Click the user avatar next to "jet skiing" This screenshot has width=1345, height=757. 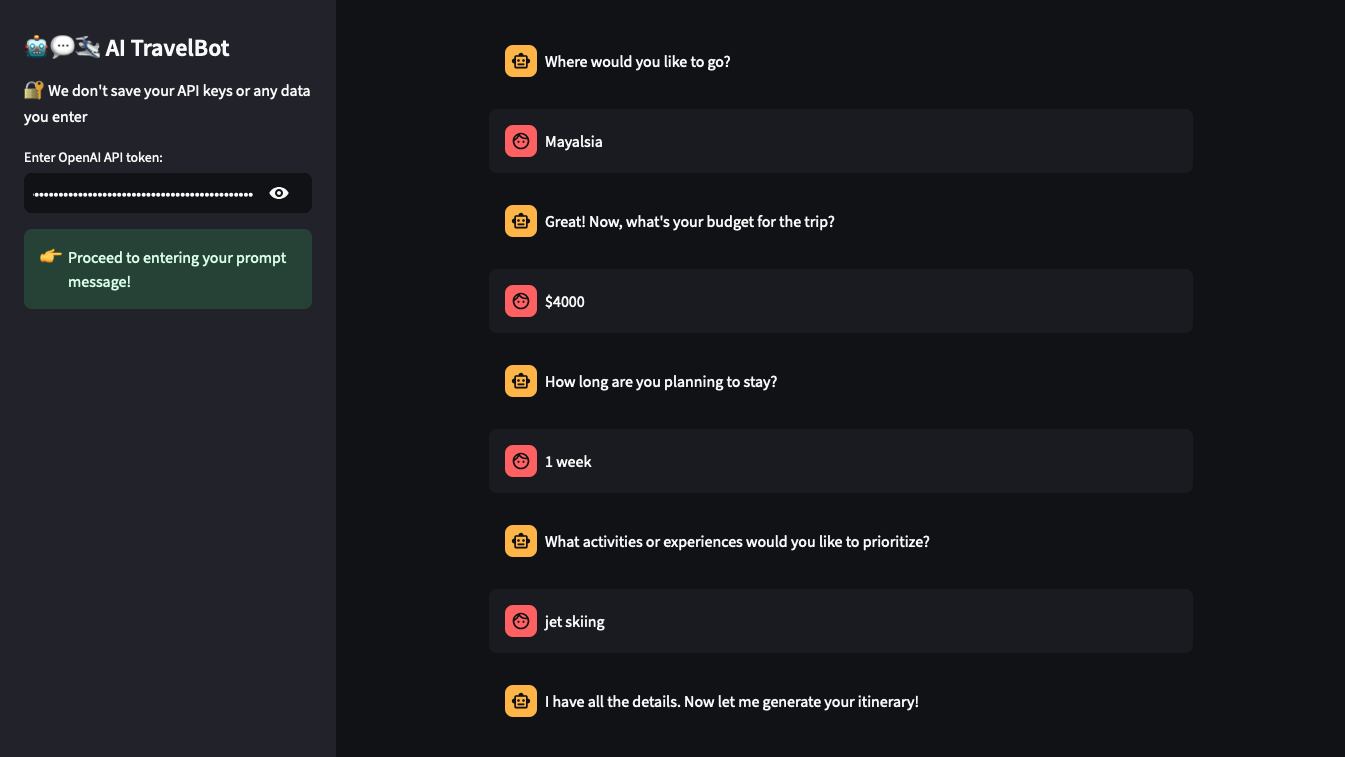(521, 621)
